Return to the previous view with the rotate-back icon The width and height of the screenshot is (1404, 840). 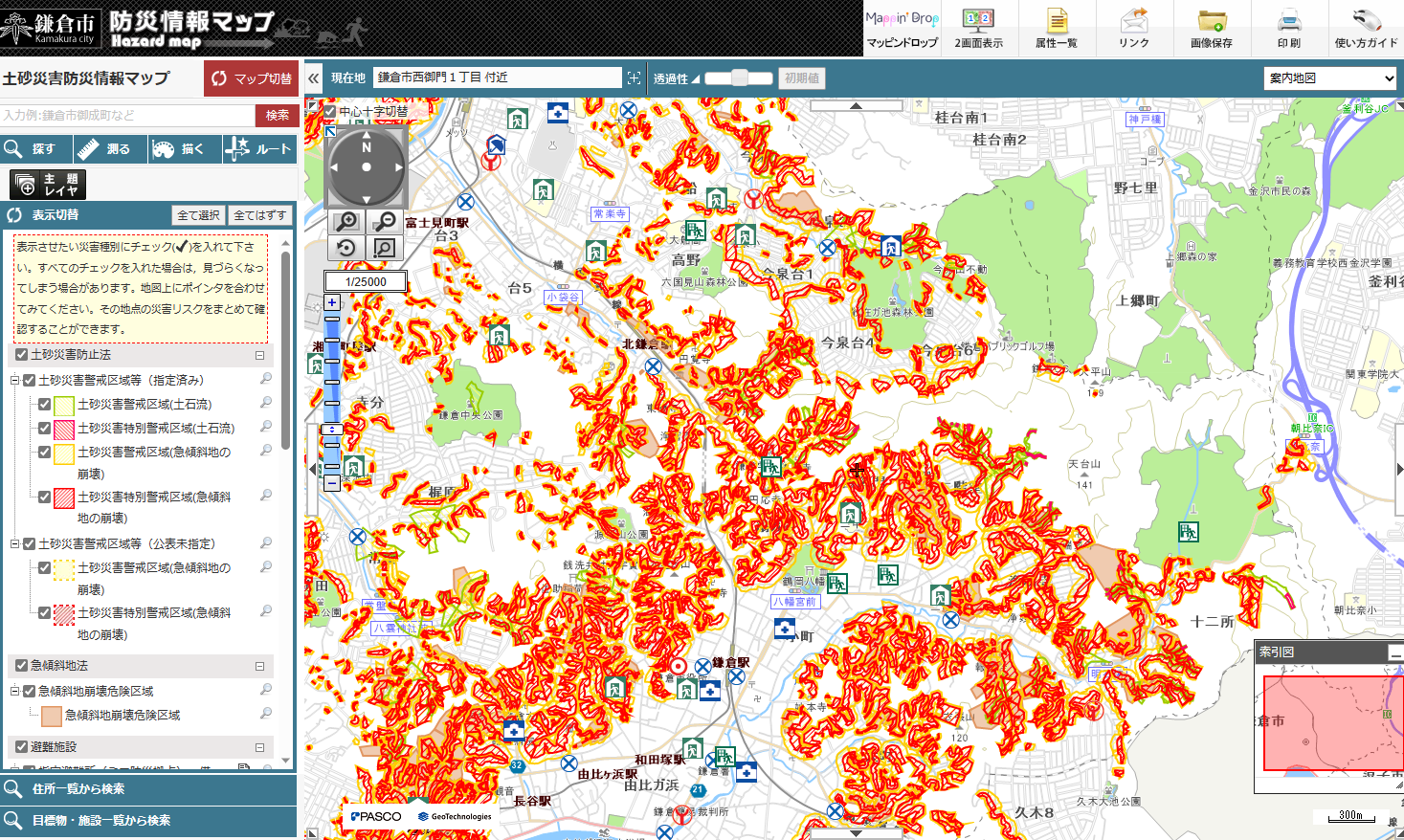click(346, 249)
